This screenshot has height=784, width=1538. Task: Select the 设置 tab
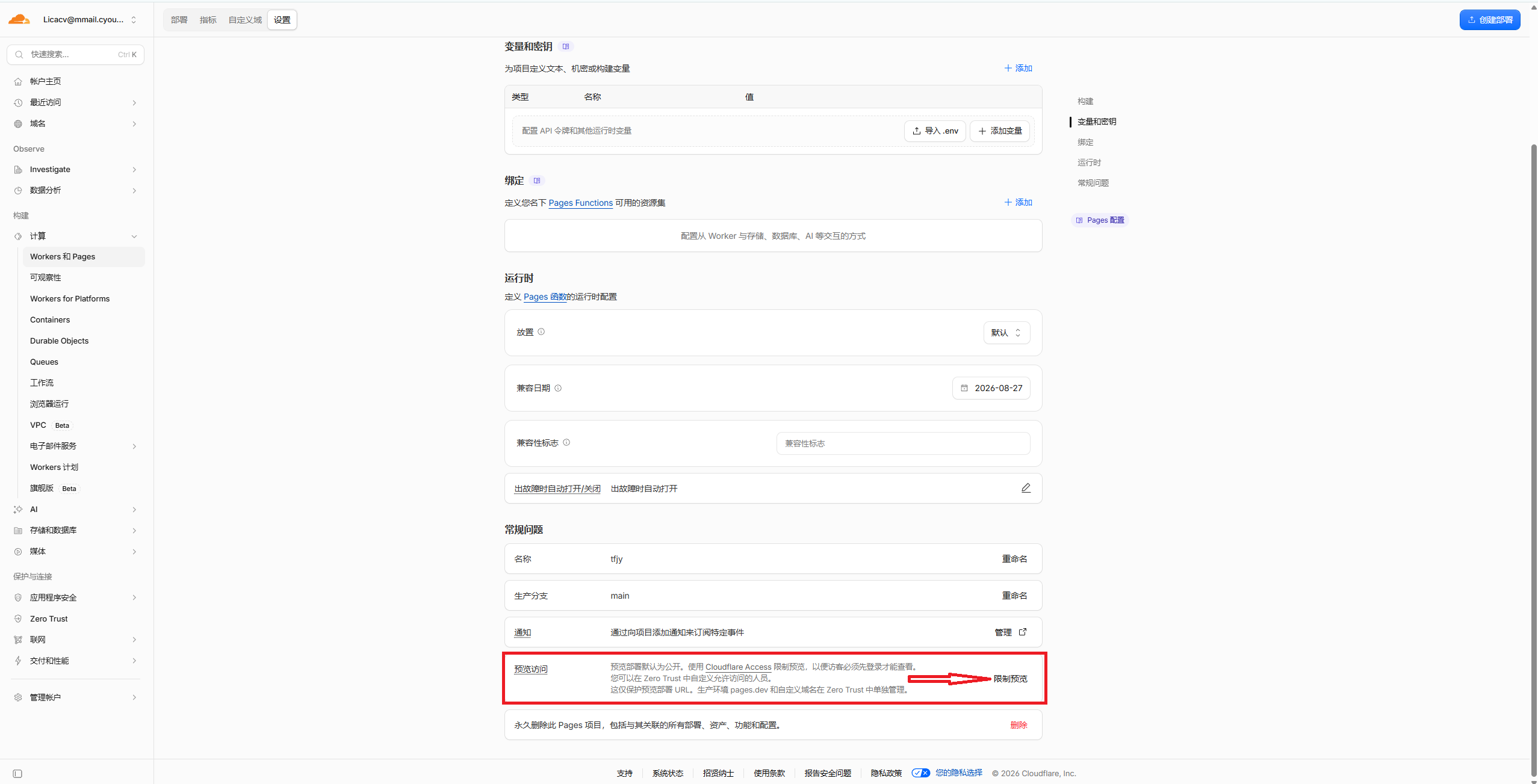[x=282, y=20]
